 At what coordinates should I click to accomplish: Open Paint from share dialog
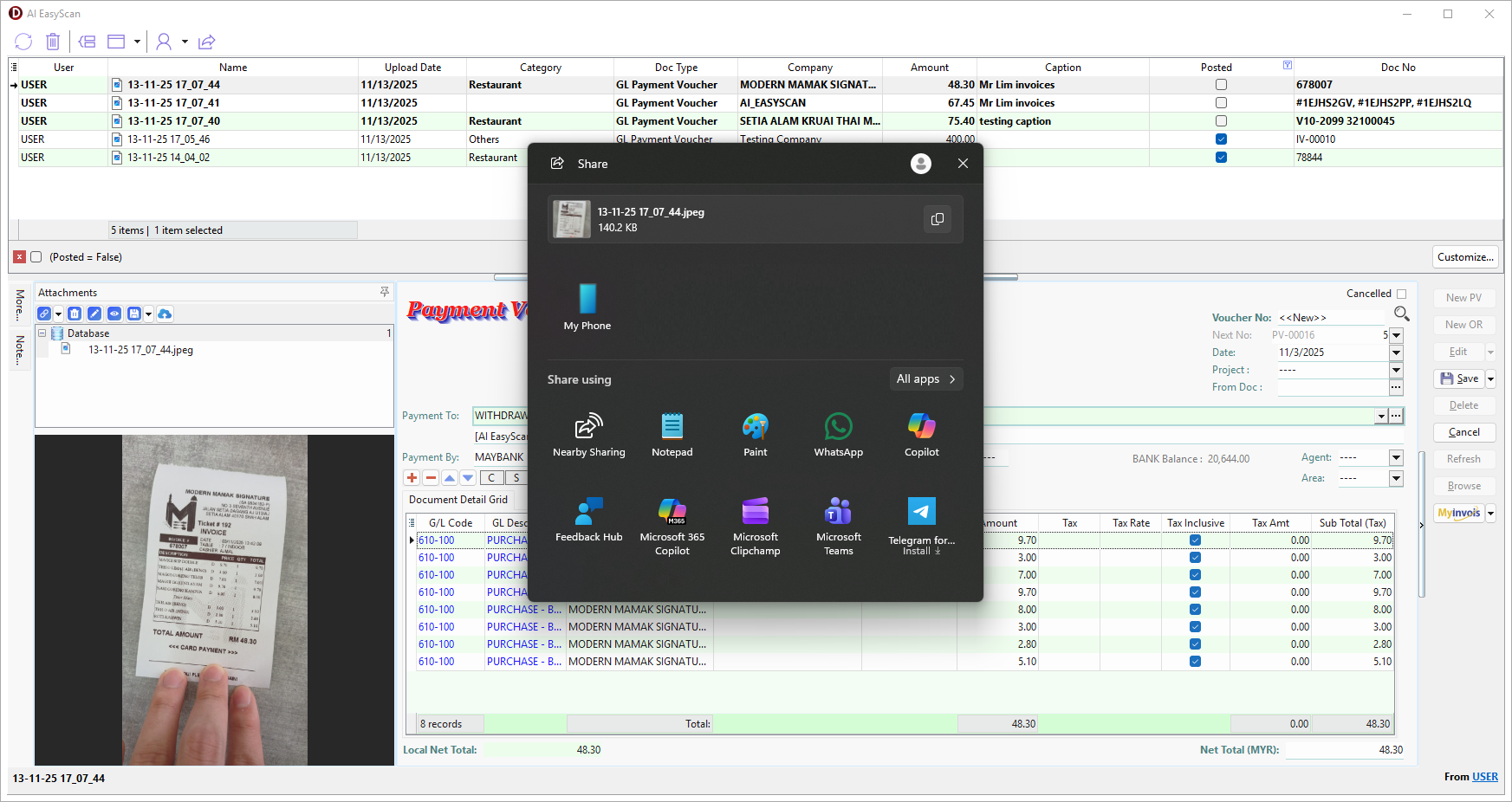click(x=755, y=434)
